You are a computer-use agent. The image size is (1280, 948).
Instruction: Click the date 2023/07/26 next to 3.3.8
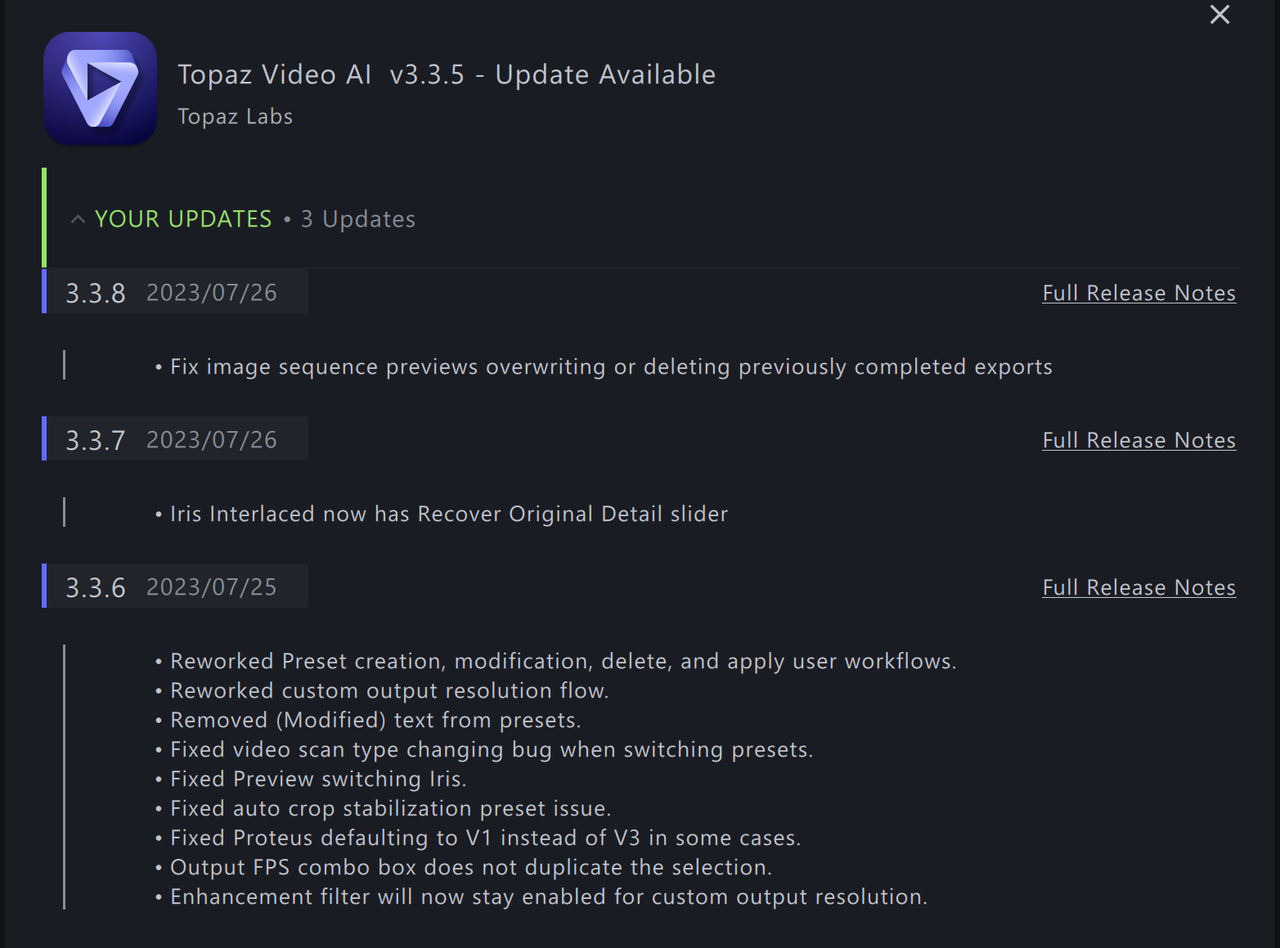[x=211, y=291]
